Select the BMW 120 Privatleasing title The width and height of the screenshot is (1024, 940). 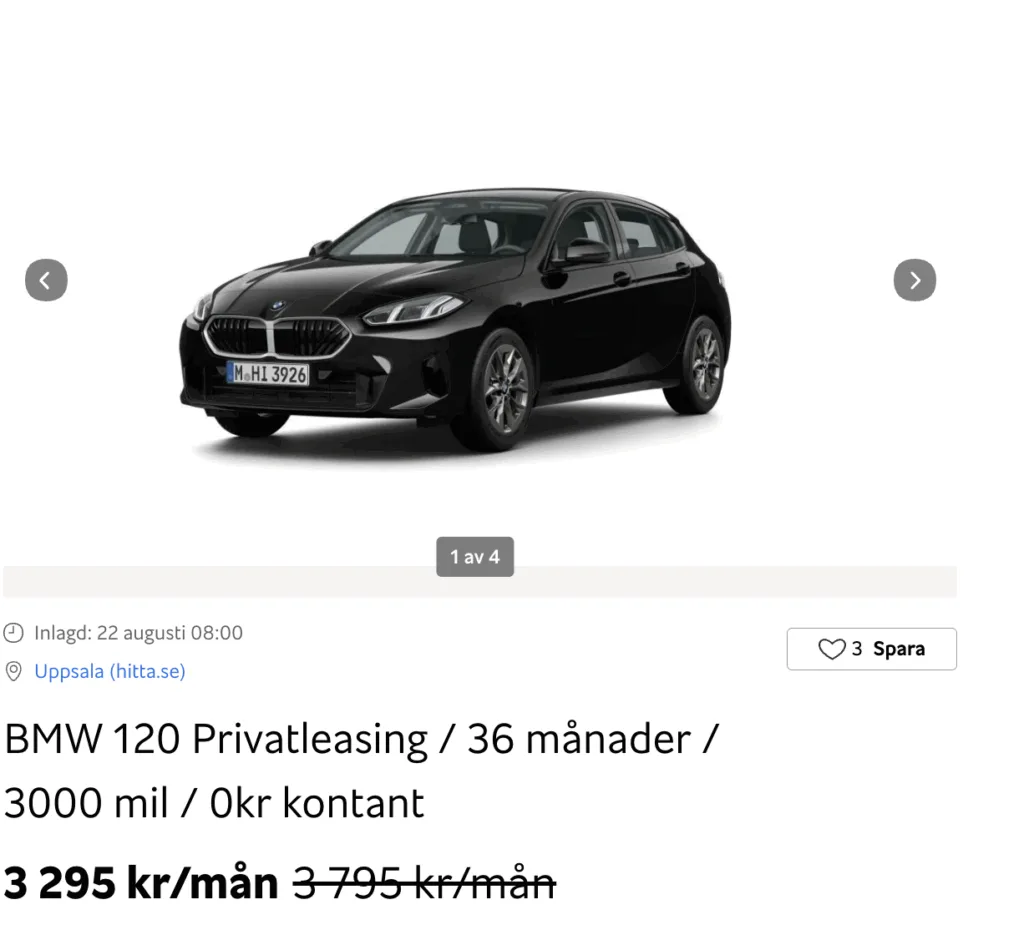(x=361, y=739)
